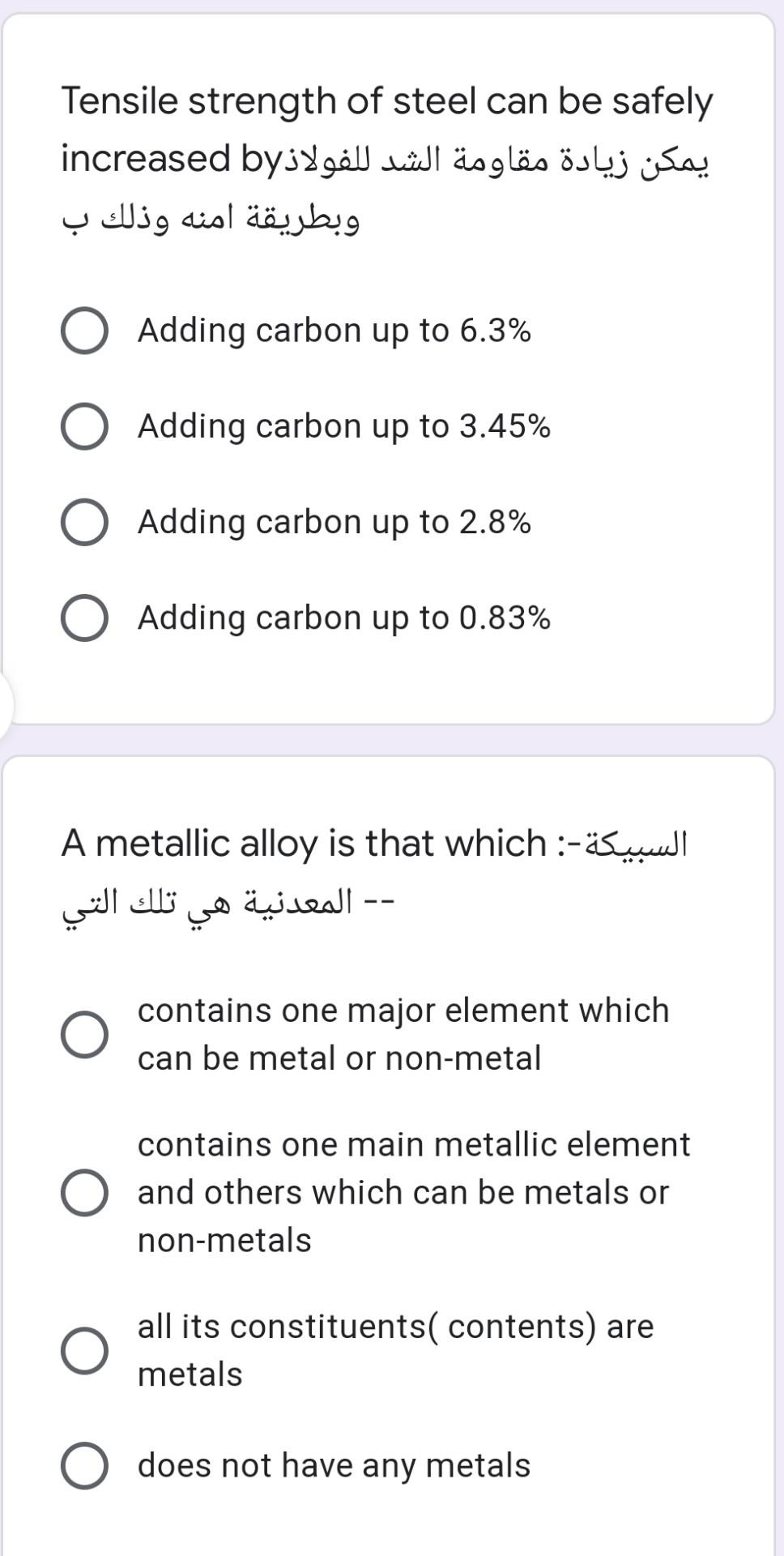
Task: Click the 'Adding carbon up to 6.3%' label
Action: tap(334, 331)
